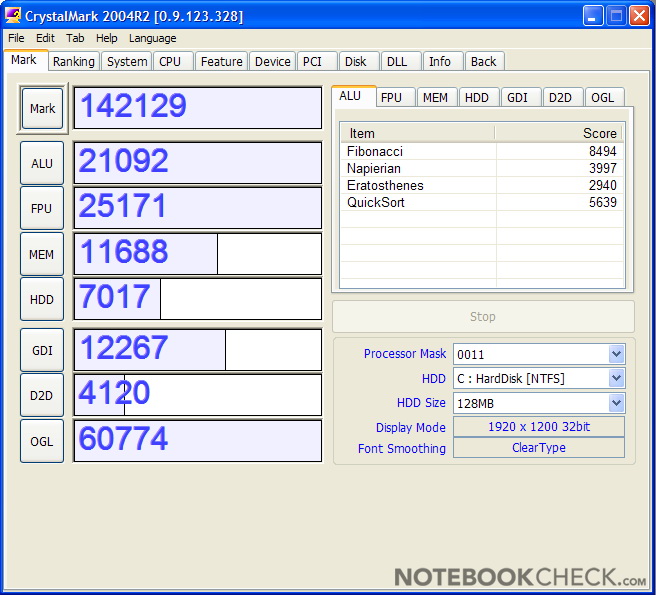The height and width of the screenshot is (595, 656).
Task: Minimize the CrystalMark window
Action: [x=592, y=16]
